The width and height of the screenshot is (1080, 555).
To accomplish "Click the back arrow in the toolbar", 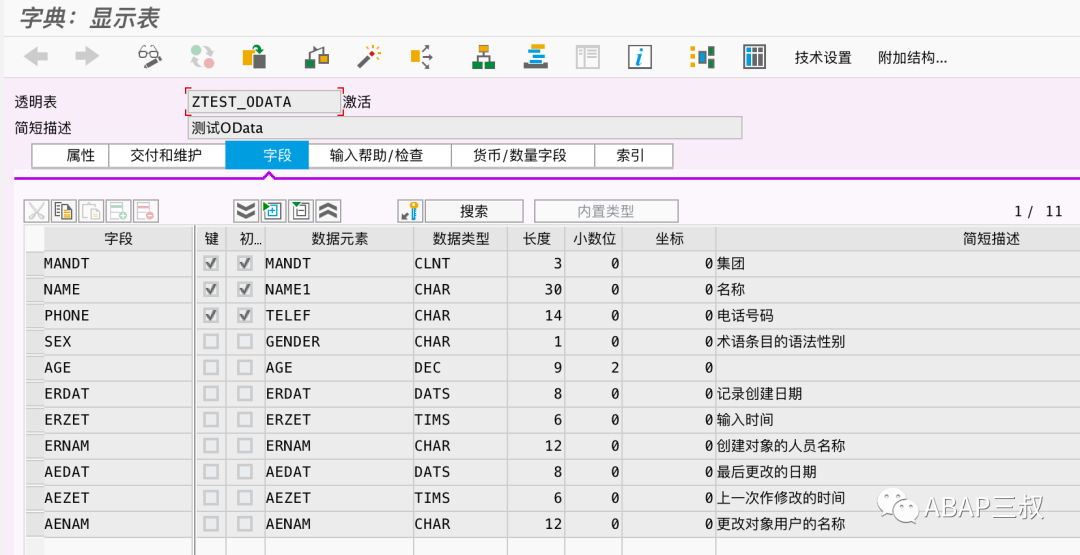I will point(36,56).
